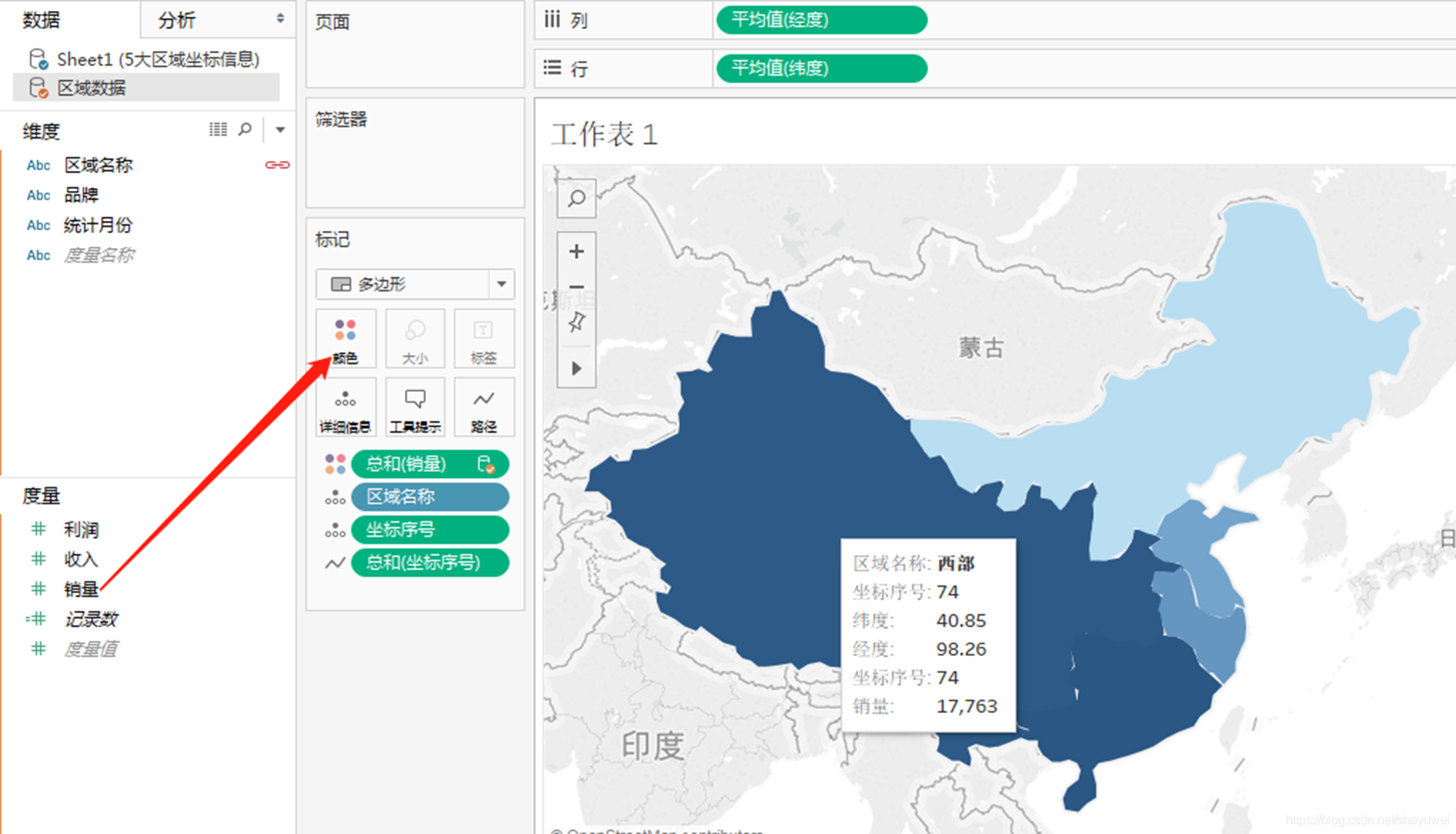1456x834 pixels.
Task: Select the 平均值(经度) pill on Columns shelf
Action: click(821, 20)
